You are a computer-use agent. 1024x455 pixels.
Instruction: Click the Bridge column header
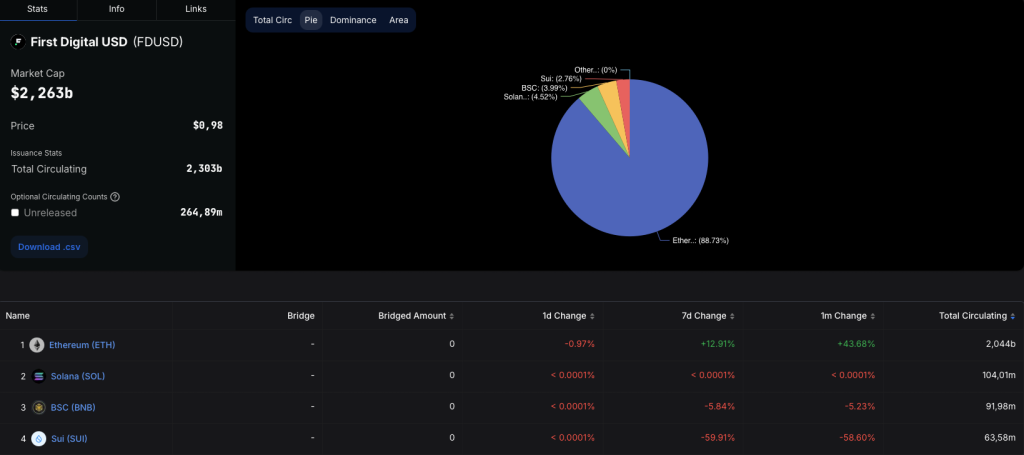(x=301, y=316)
